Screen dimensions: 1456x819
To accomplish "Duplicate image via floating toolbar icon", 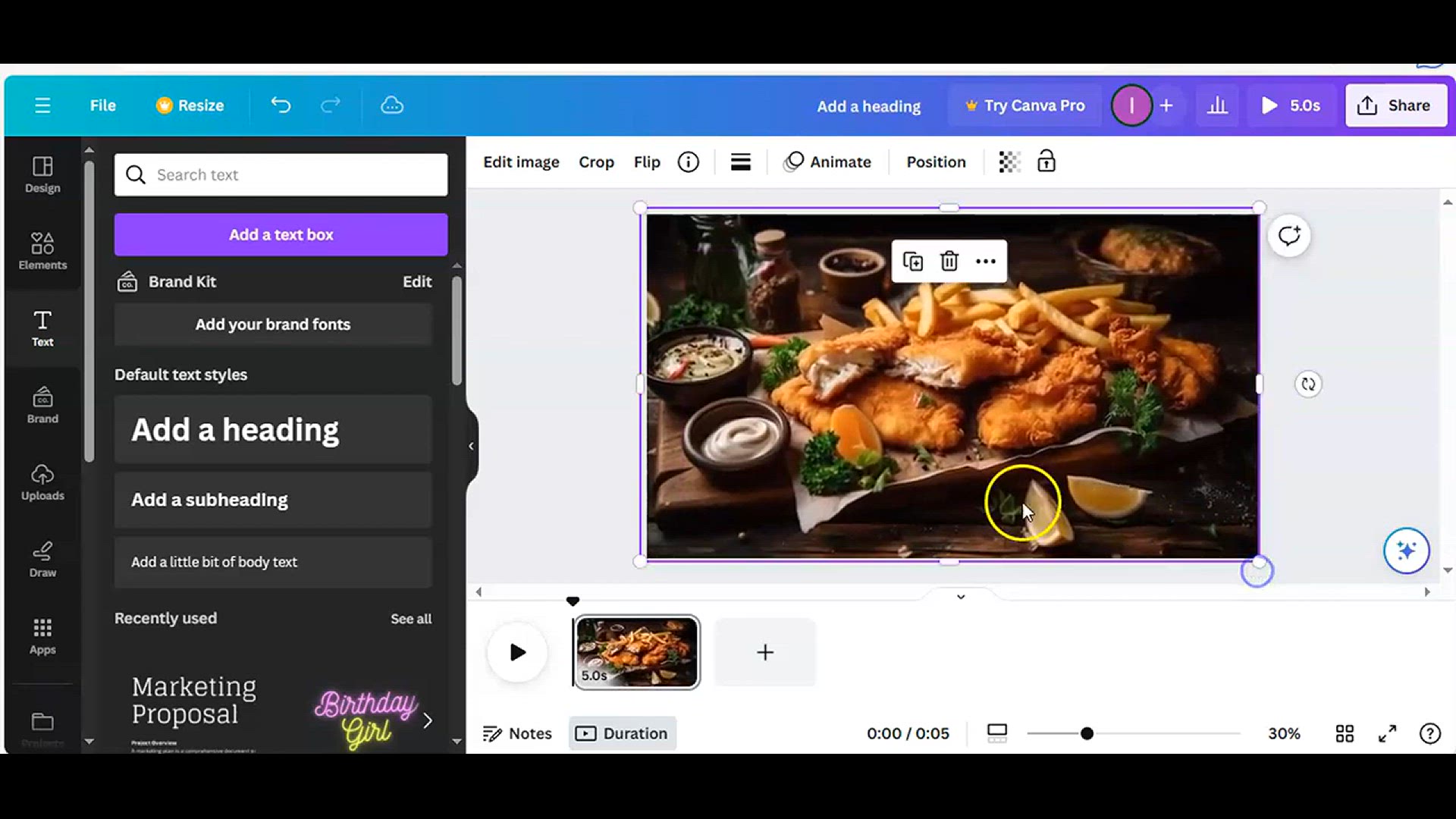I will (913, 262).
